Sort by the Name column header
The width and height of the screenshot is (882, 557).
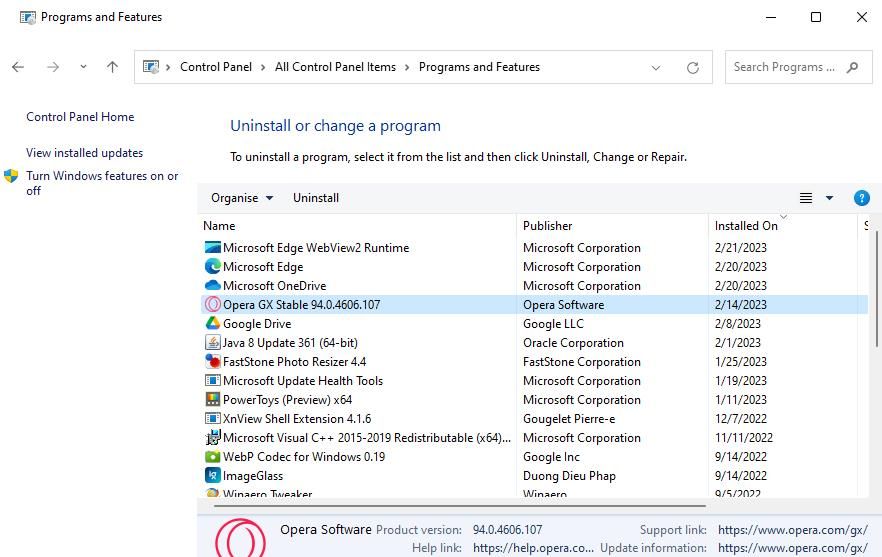point(358,226)
